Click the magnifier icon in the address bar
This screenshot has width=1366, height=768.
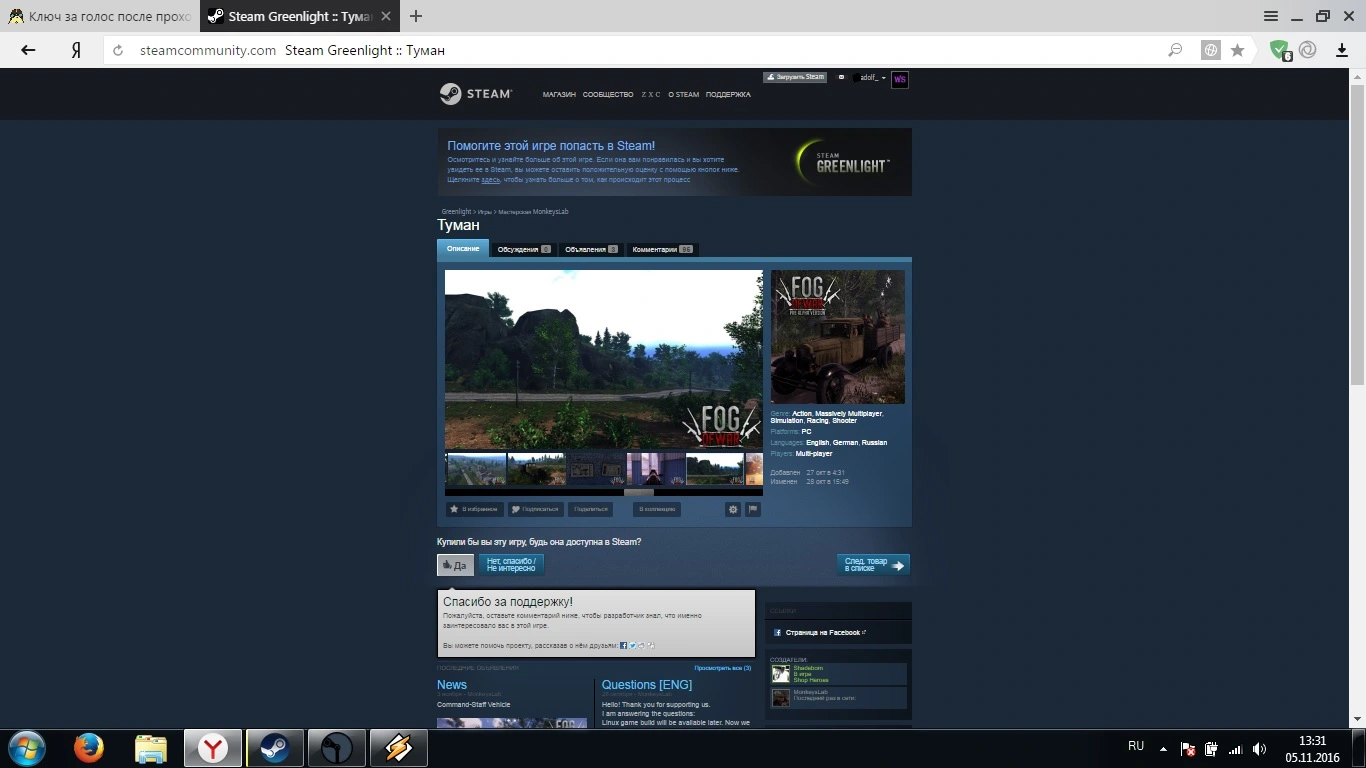click(1175, 50)
